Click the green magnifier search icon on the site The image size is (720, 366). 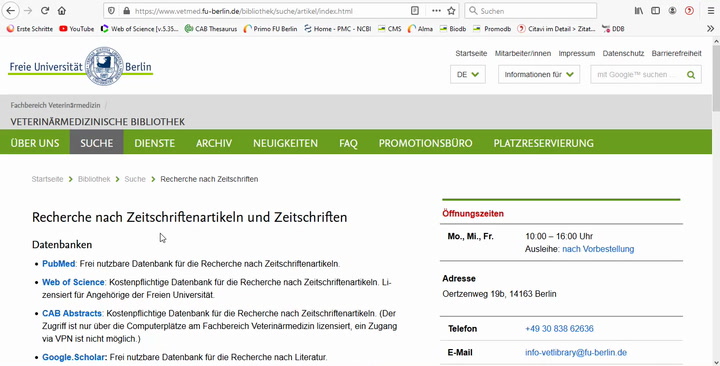(691, 75)
